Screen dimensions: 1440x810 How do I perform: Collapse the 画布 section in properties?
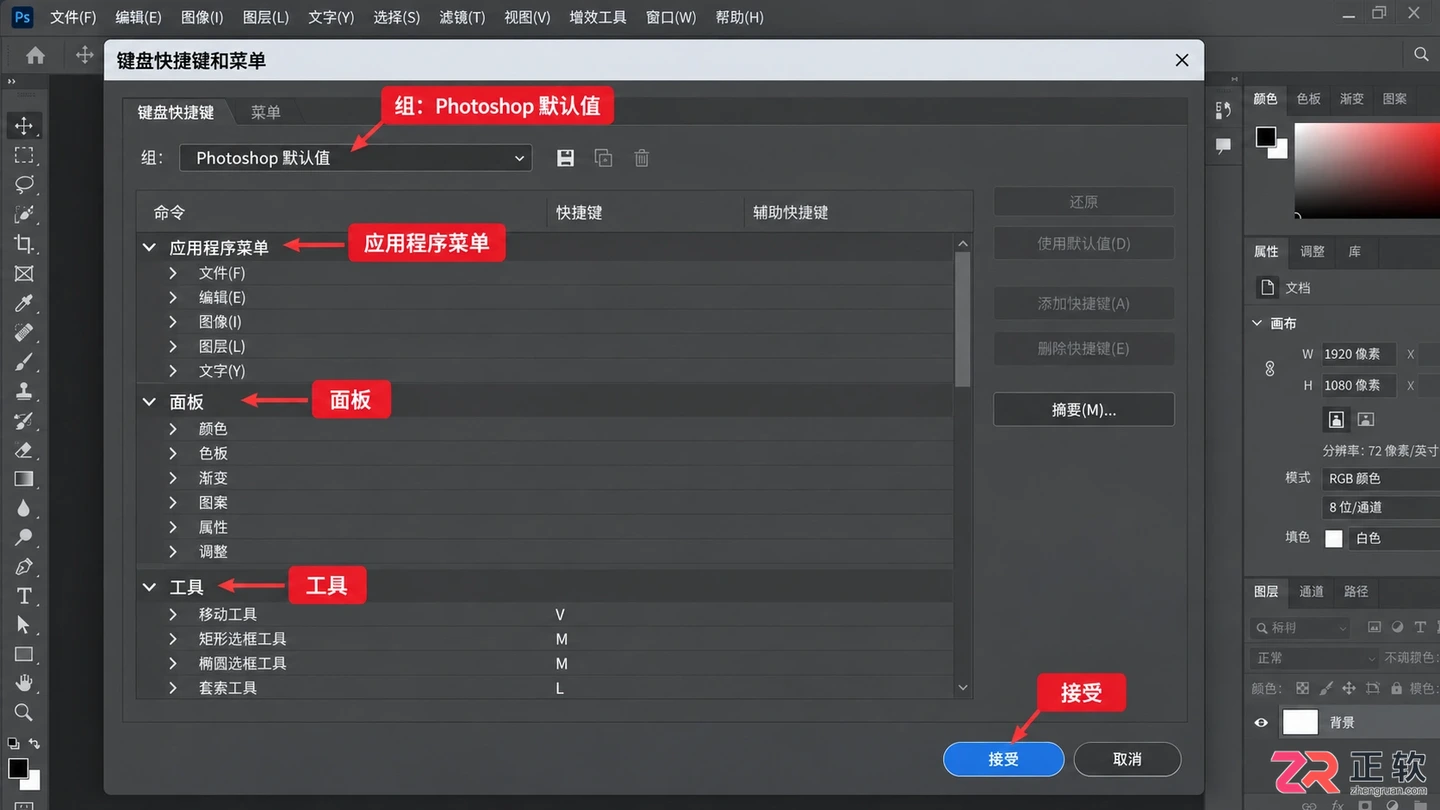pyautogui.click(x=1258, y=323)
